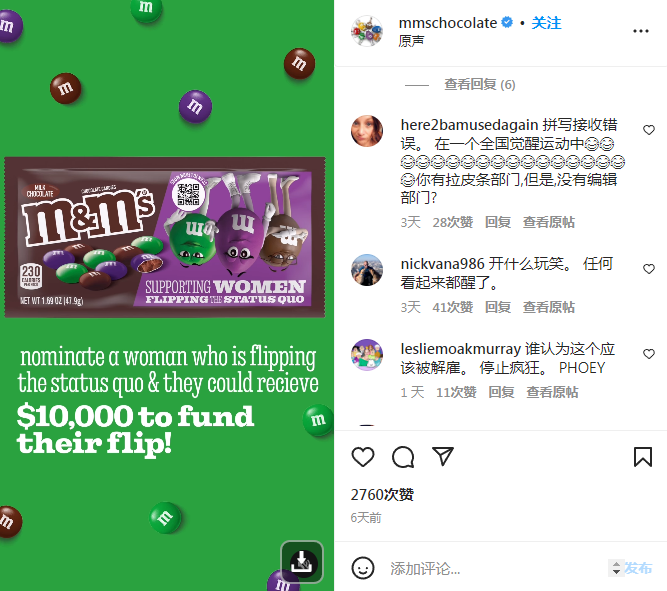Open the emoji picker smiley icon
Screen dimensions: 667x591
coord(363,568)
